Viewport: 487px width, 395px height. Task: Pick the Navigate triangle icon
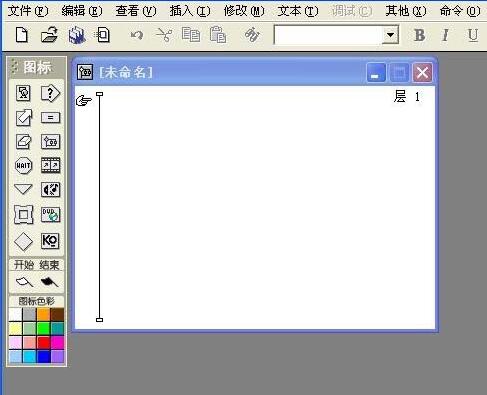(23, 189)
